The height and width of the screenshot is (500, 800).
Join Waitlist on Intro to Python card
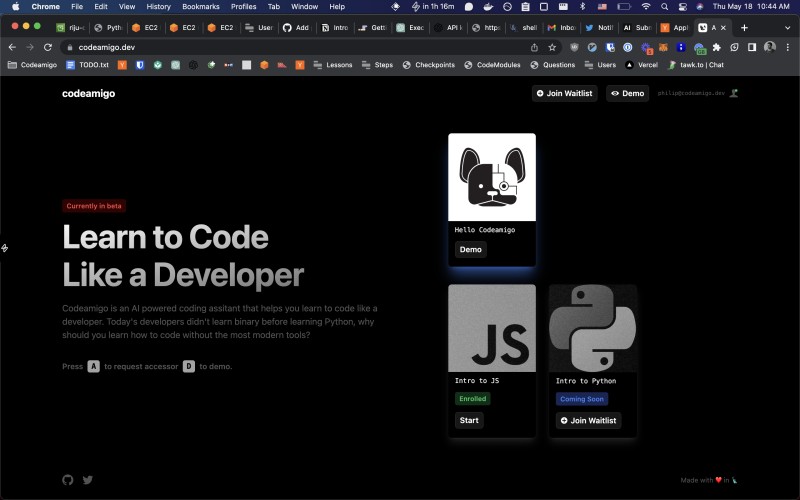[588, 420]
